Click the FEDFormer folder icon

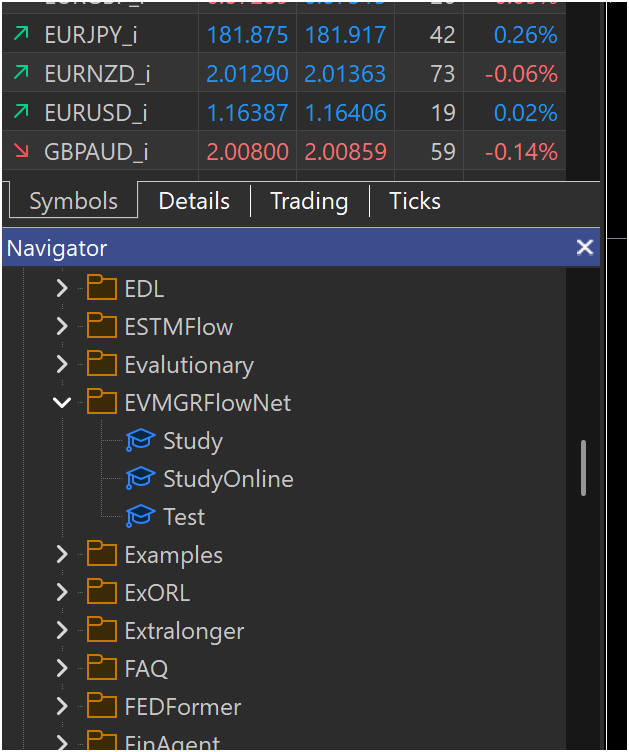click(x=102, y=707)
